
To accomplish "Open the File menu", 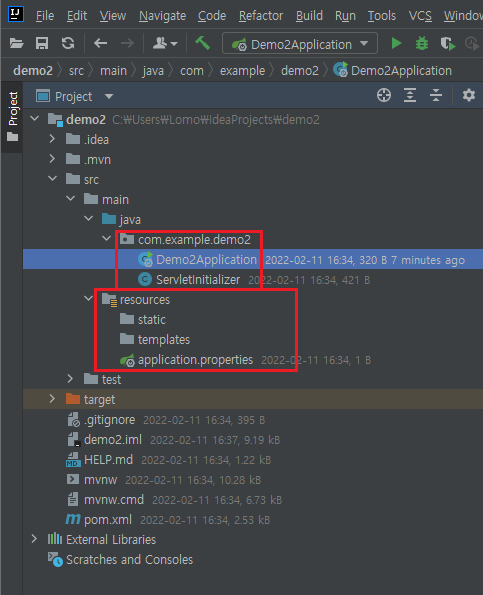I will point(45,16).
